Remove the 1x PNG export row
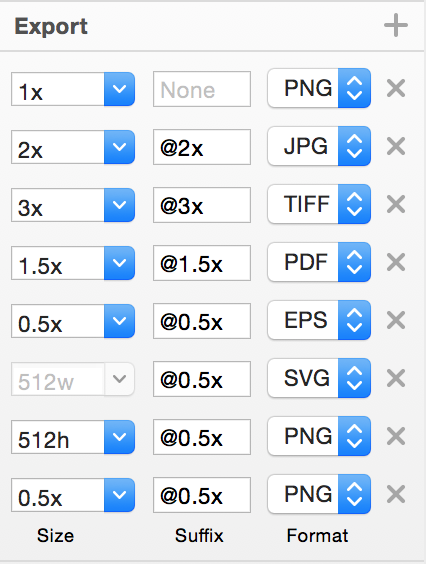This screenshot has height=564, width=426. pyautogui.click(x=396, y=88)
